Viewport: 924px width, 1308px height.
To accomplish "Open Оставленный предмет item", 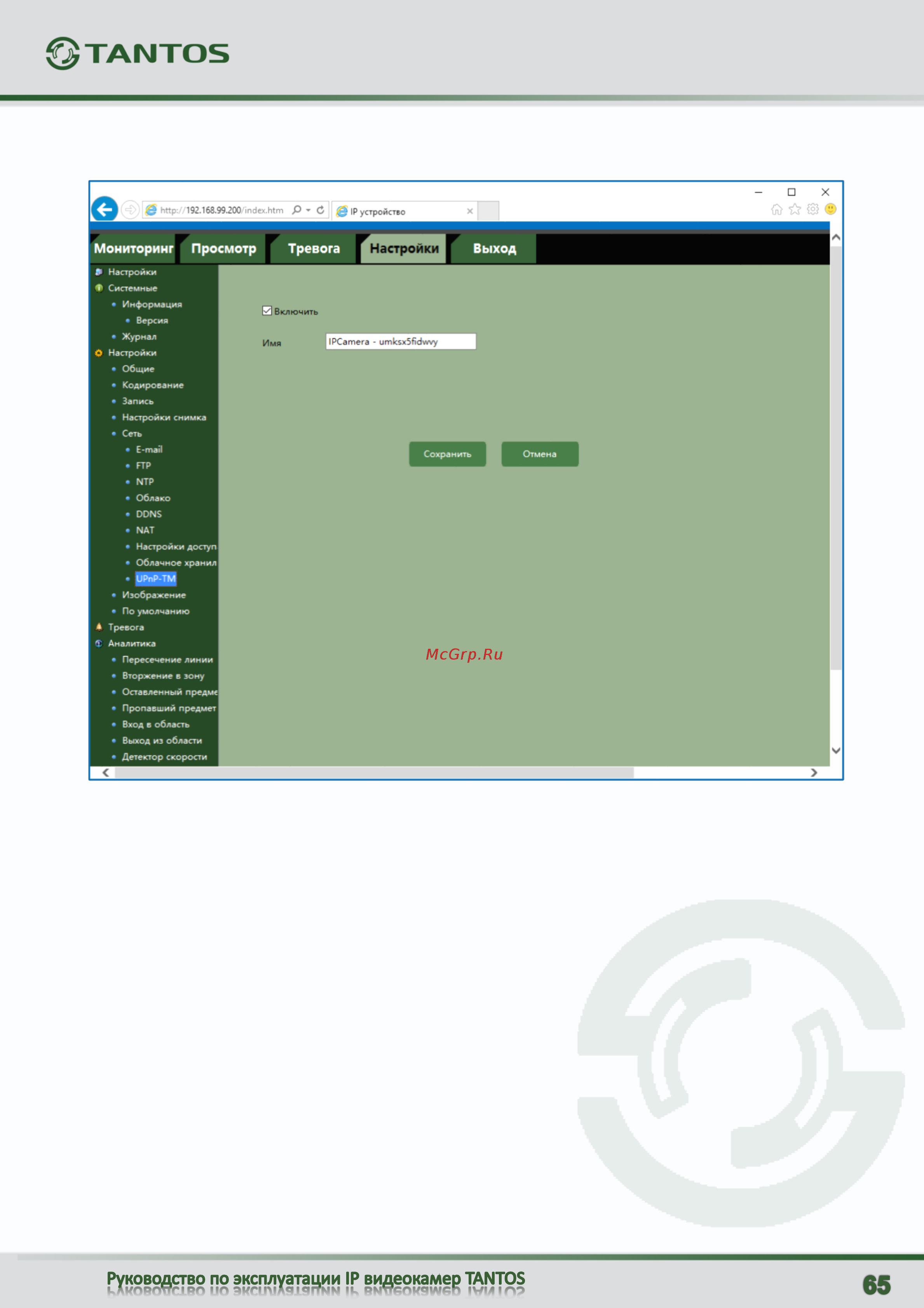I will pyautogui.click(x=170, y=692).
